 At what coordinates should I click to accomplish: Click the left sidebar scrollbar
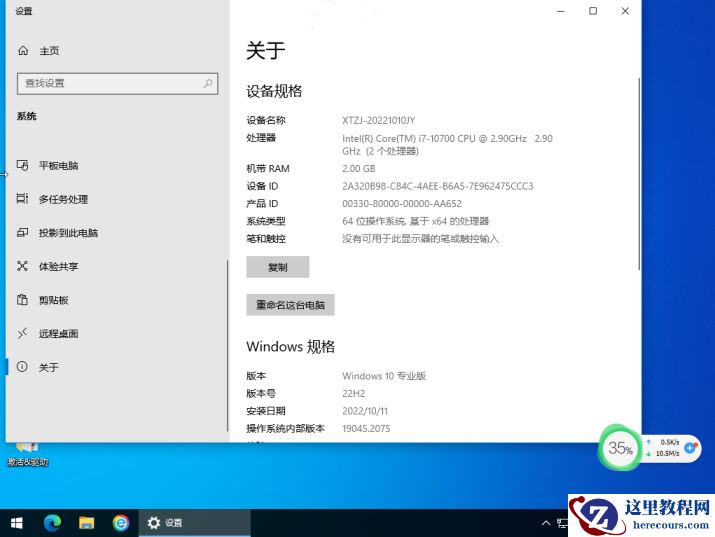227,345
